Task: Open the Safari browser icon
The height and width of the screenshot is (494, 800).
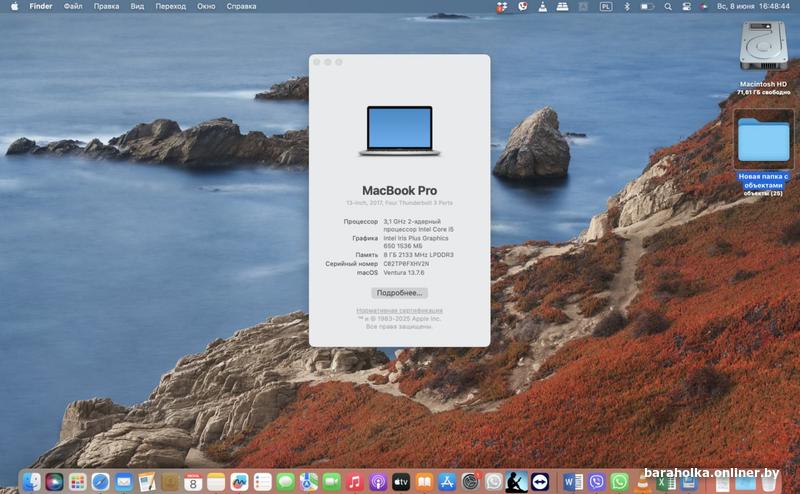Action: tap(101, 482)
